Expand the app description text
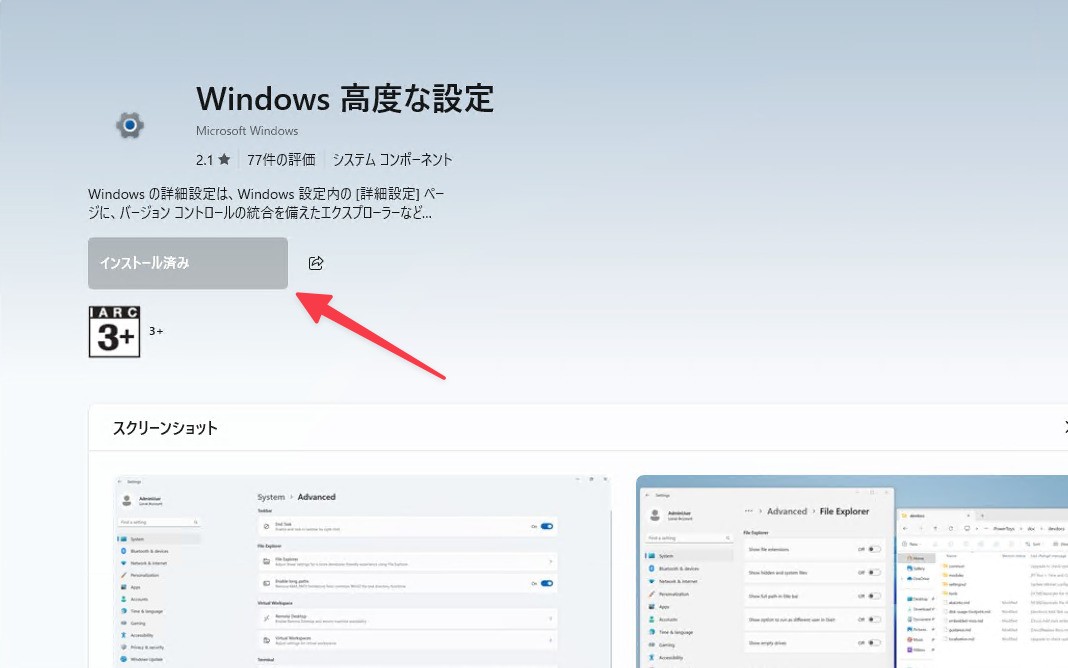The image size is (1068, 668). click(266, 204)
